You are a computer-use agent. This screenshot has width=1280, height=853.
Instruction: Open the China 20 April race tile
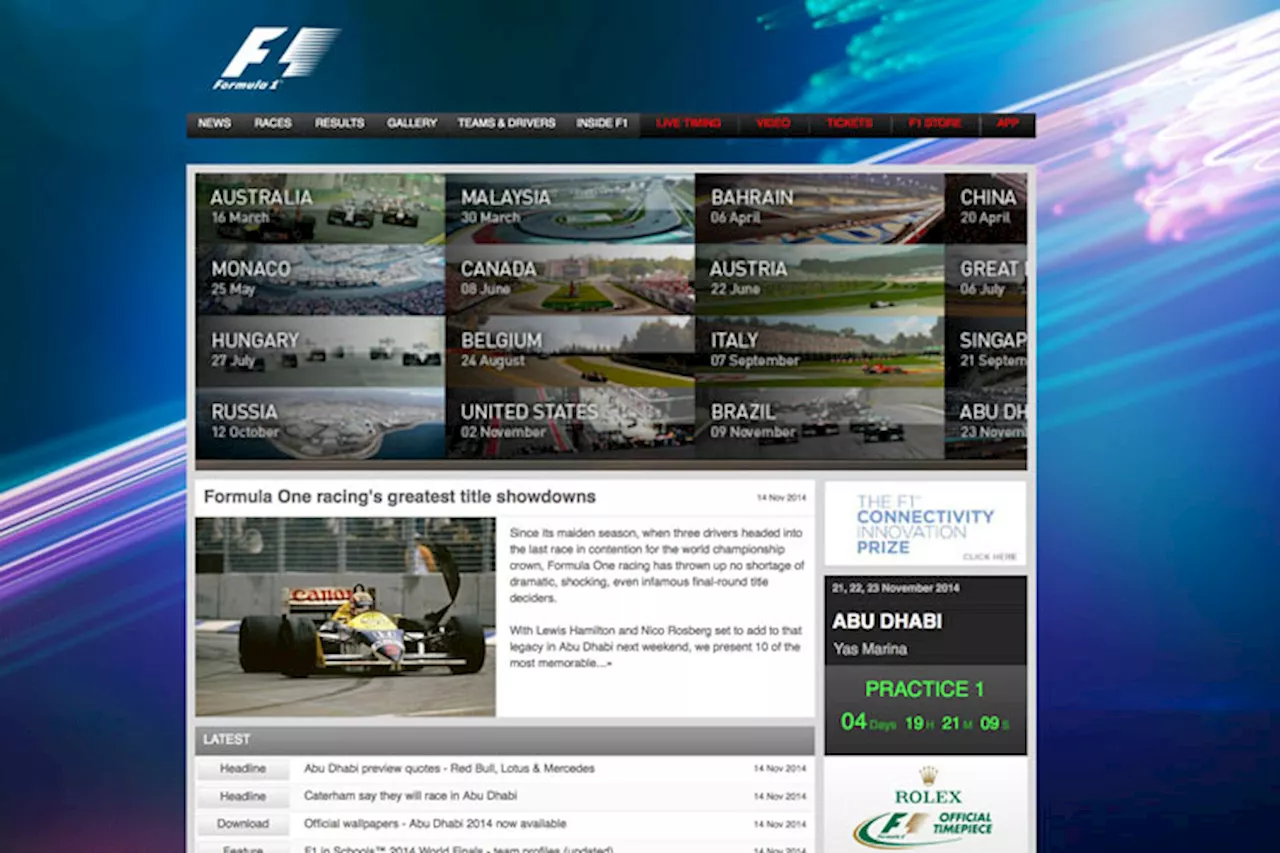[986, 209]
